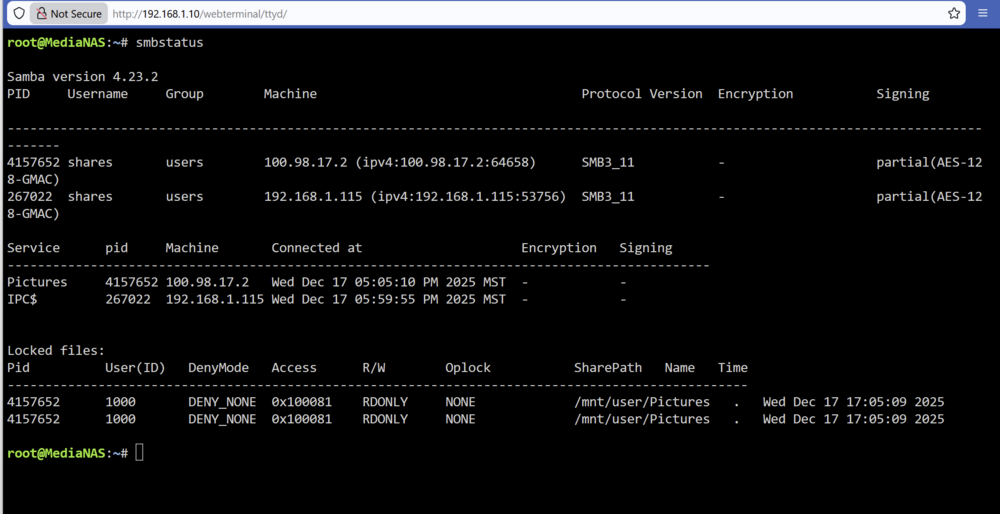Click the 'Connected at' column header
The width and height of the screenshot is (1000, 514).
[x=316, y=248]
